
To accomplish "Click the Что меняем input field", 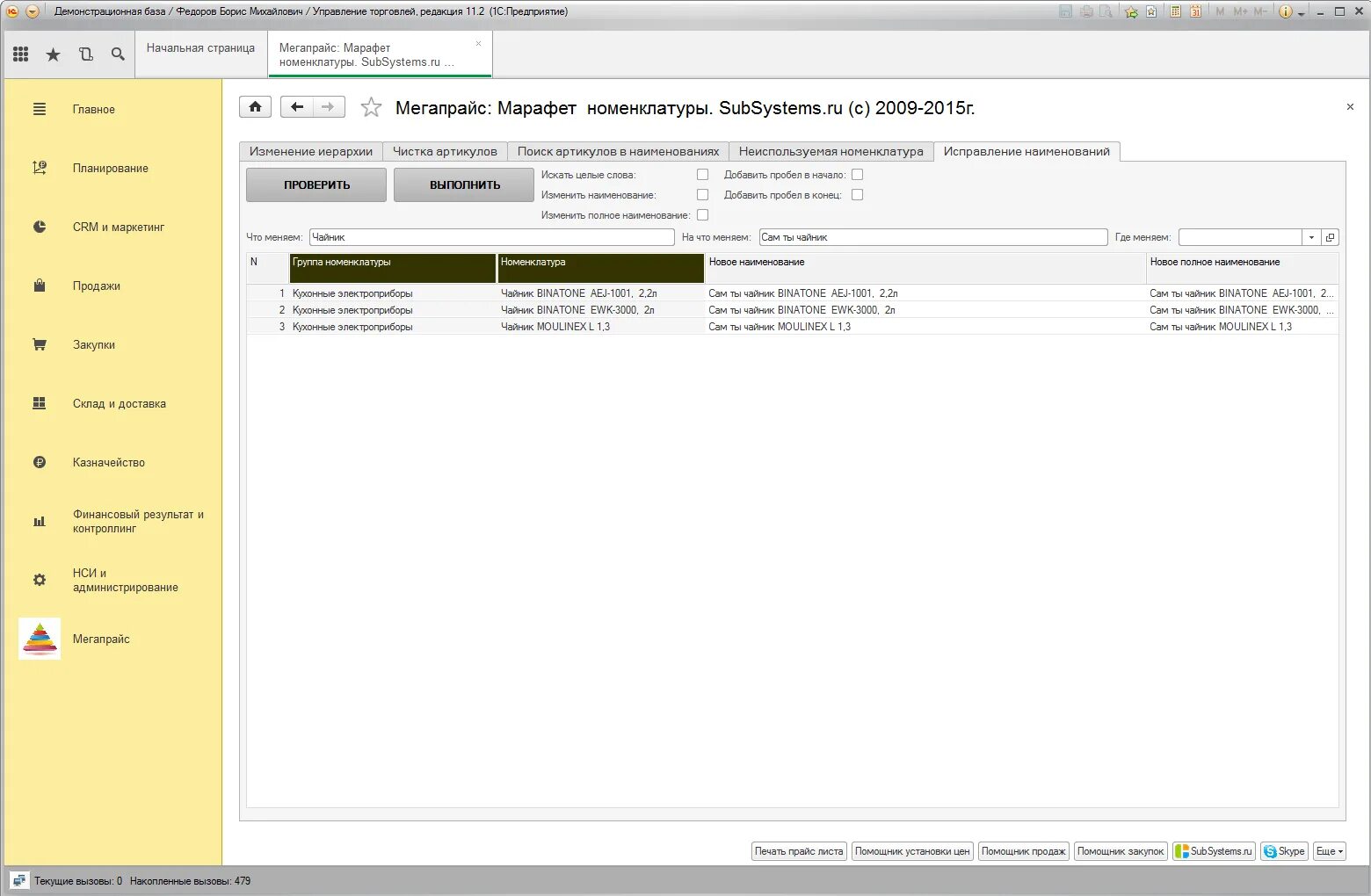I will [x=492, y=237].
